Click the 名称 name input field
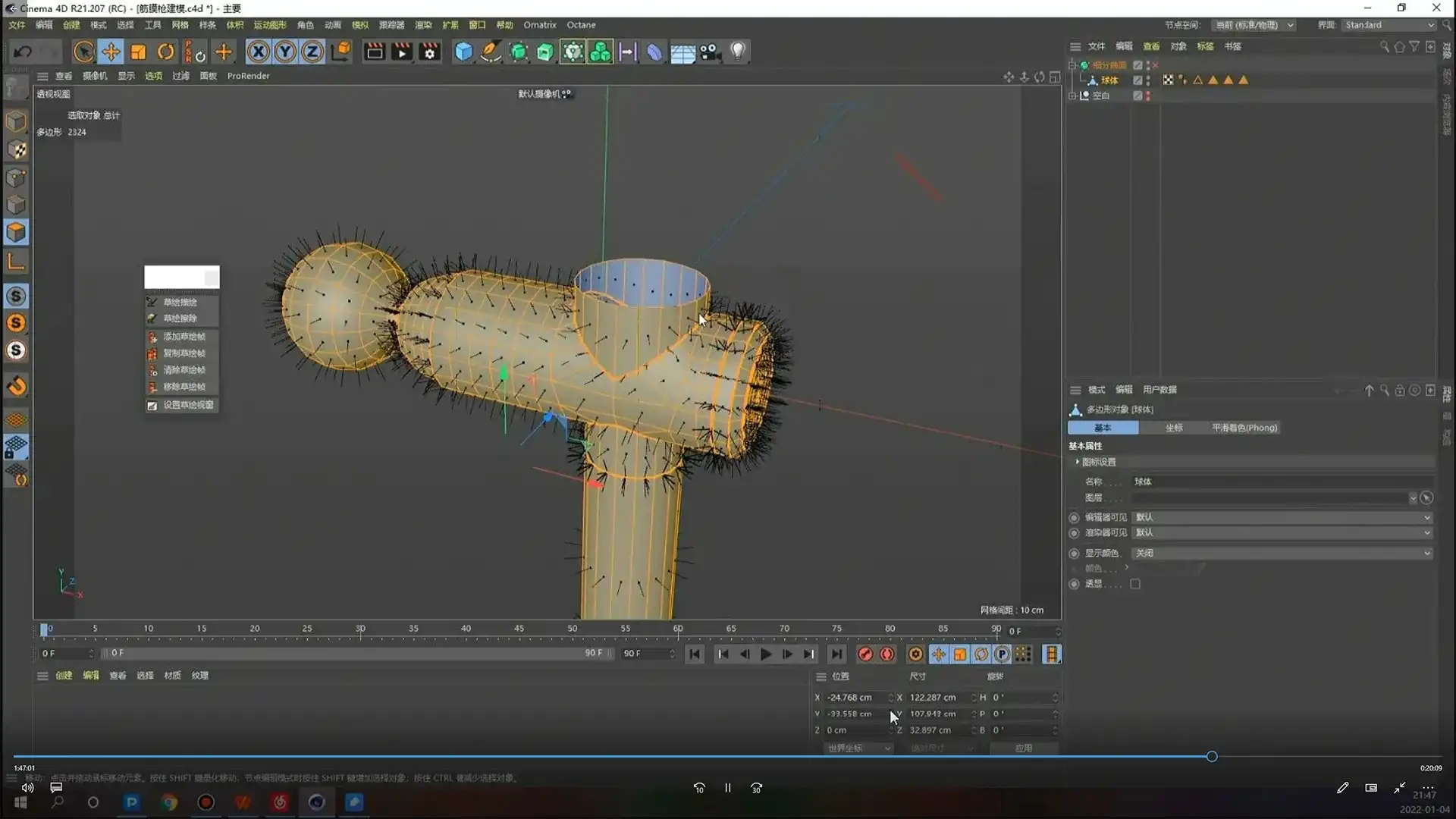Screen dimensions: 1456x819 coord(1282,482)
